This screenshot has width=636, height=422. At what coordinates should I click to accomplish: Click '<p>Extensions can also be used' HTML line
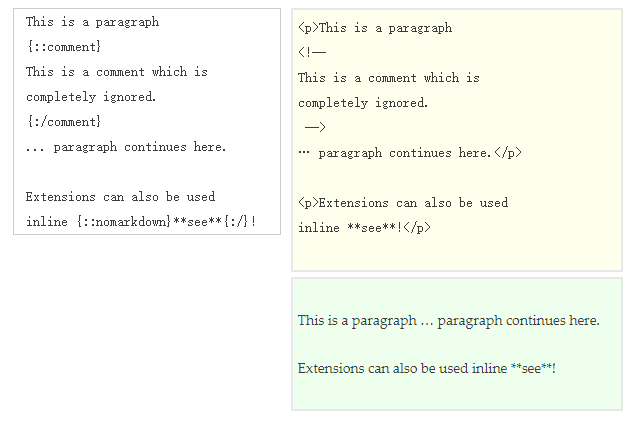[403, 203]
